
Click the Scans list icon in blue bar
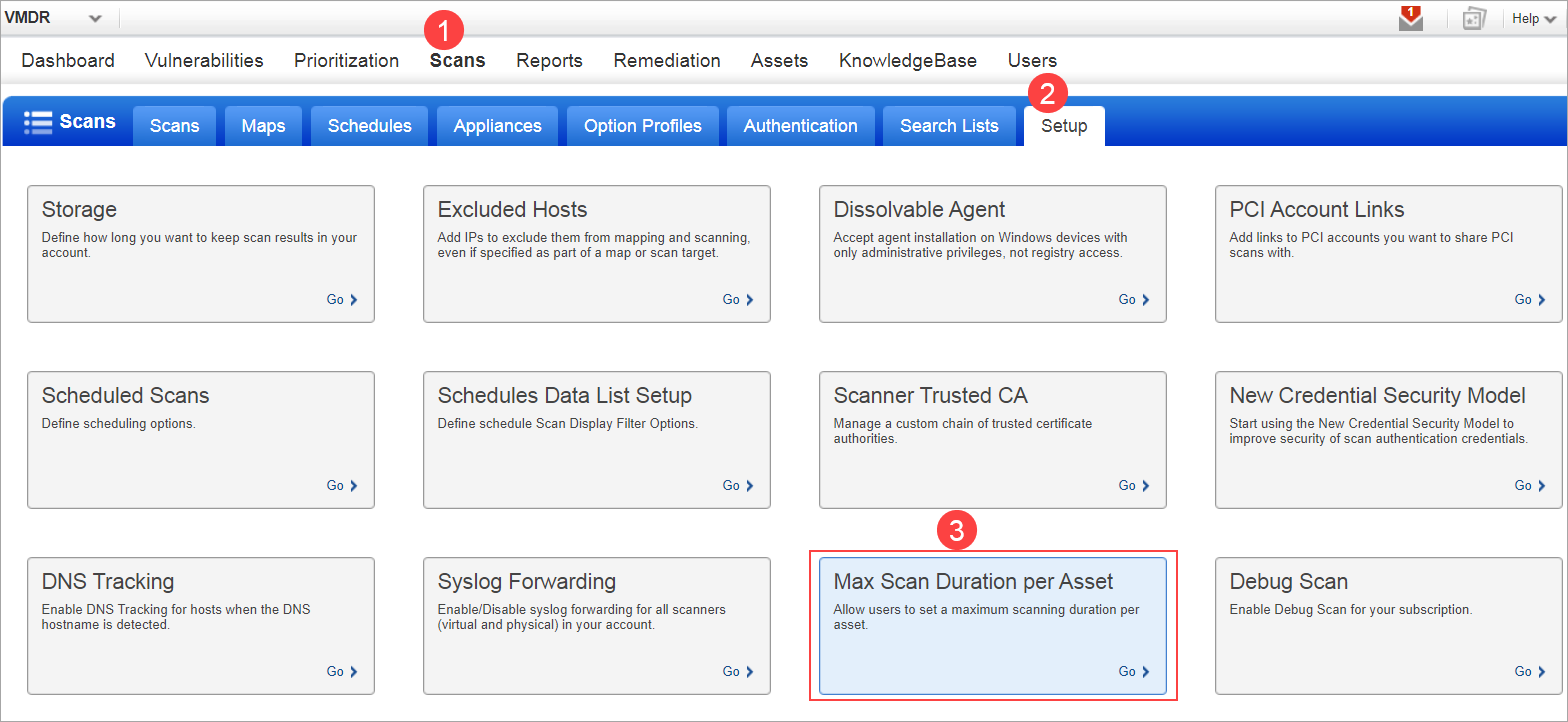(38, 122)
